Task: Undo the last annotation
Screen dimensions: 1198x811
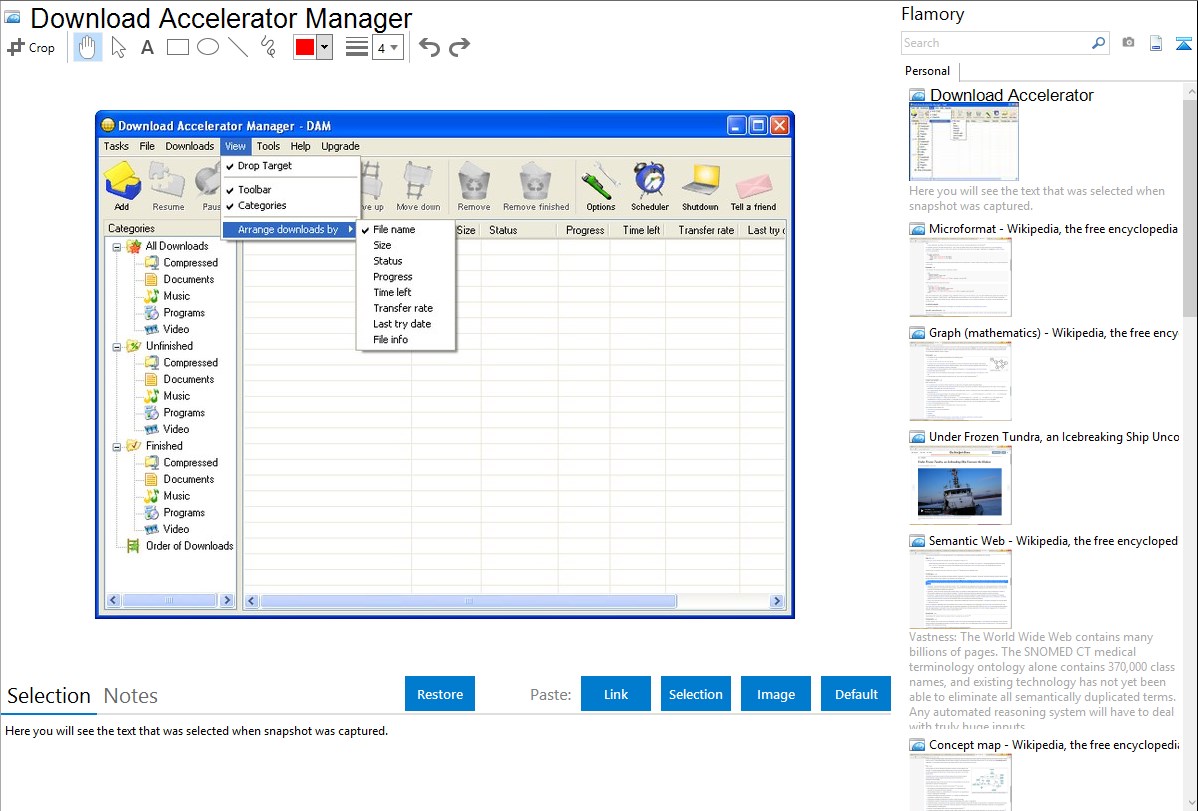Action: click(x=429, y=47)
